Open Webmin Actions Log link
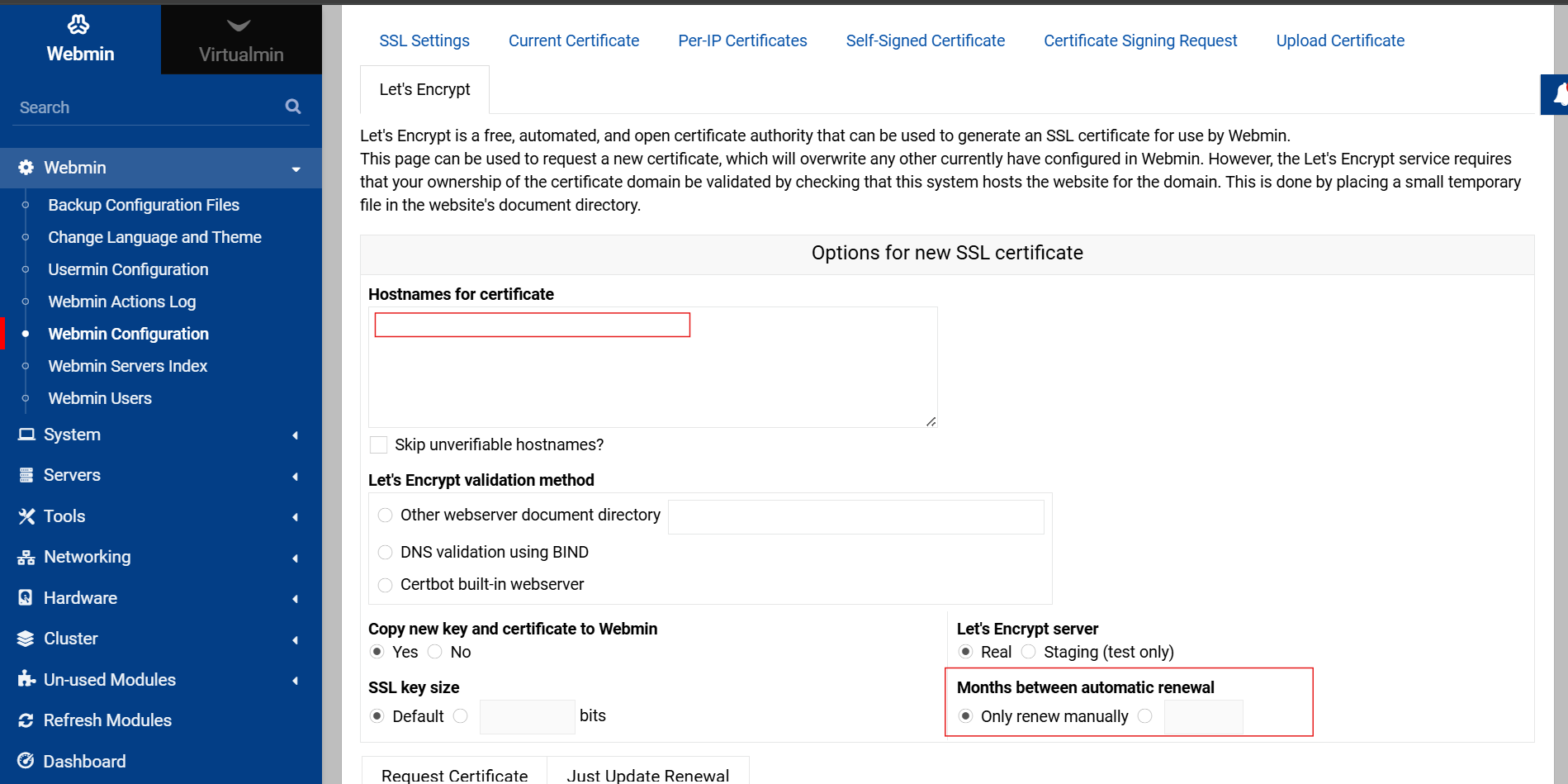This screenshot has width=1568, height=784. (x=122, y=302)
